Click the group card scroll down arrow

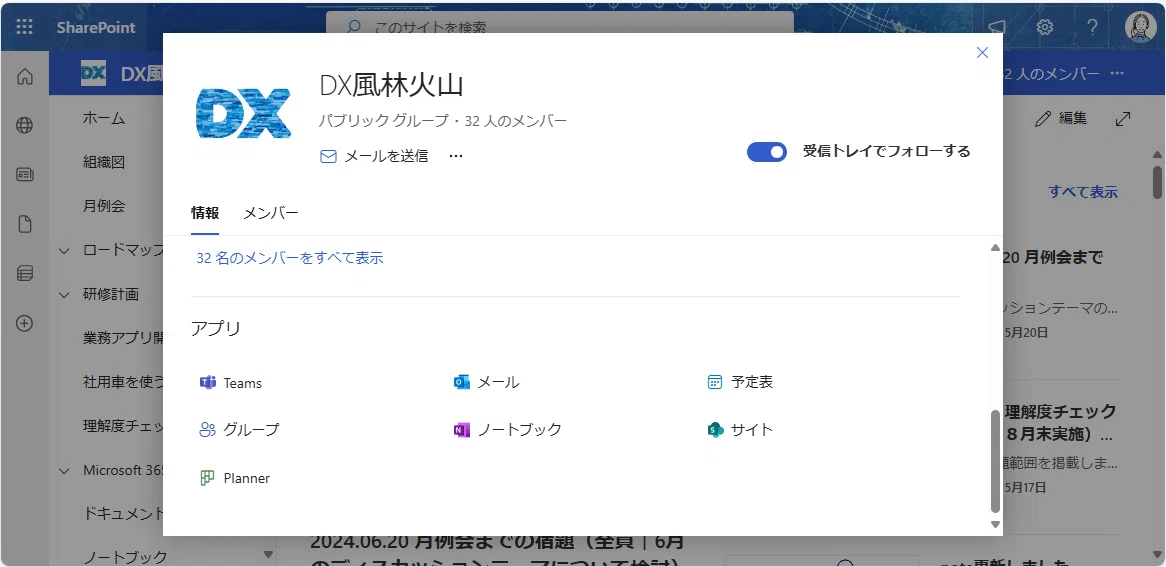pos(996,525)
